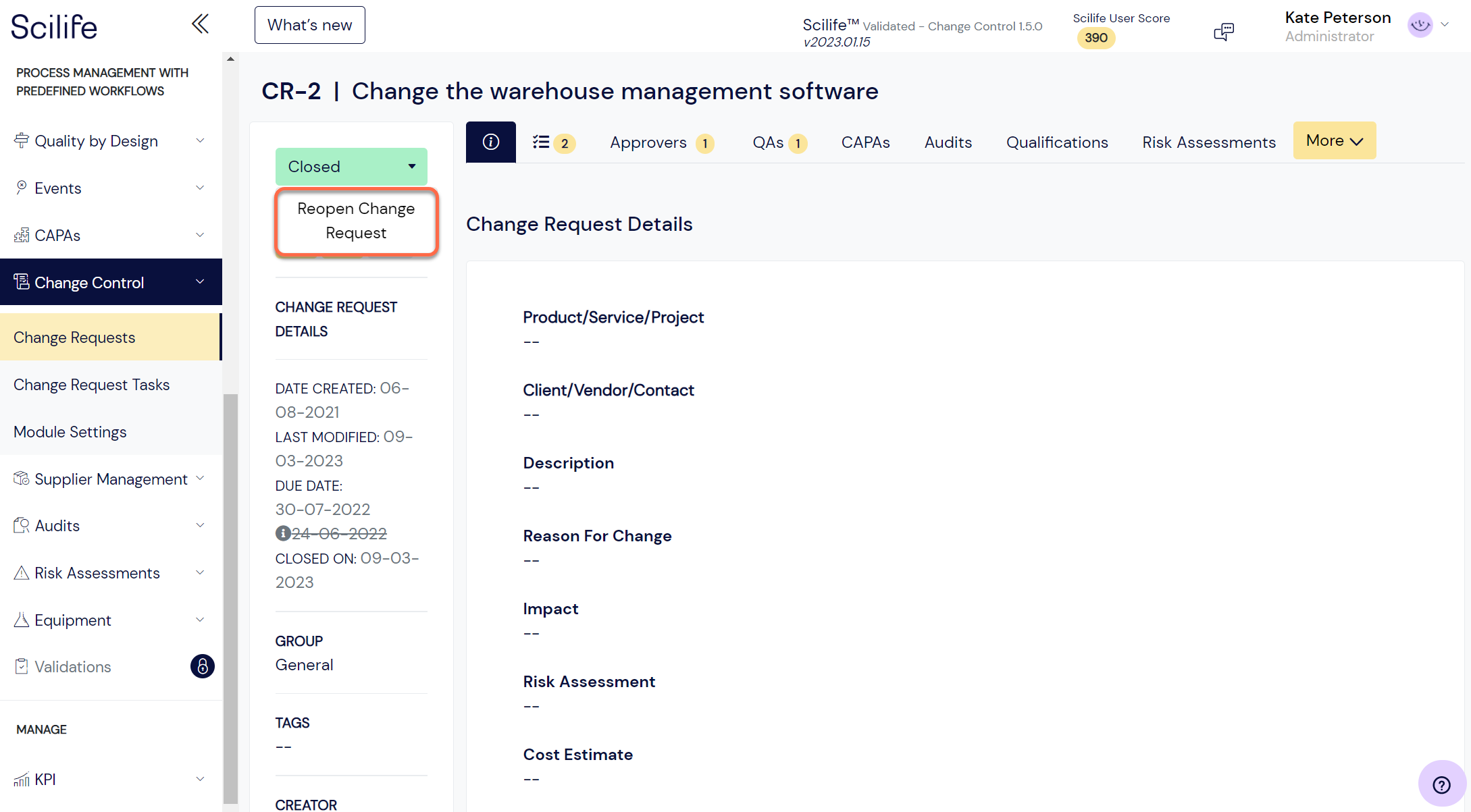Viewport: 1471px width, 812px height.
Task: Click the Validations lock icon
Action: 203,666
